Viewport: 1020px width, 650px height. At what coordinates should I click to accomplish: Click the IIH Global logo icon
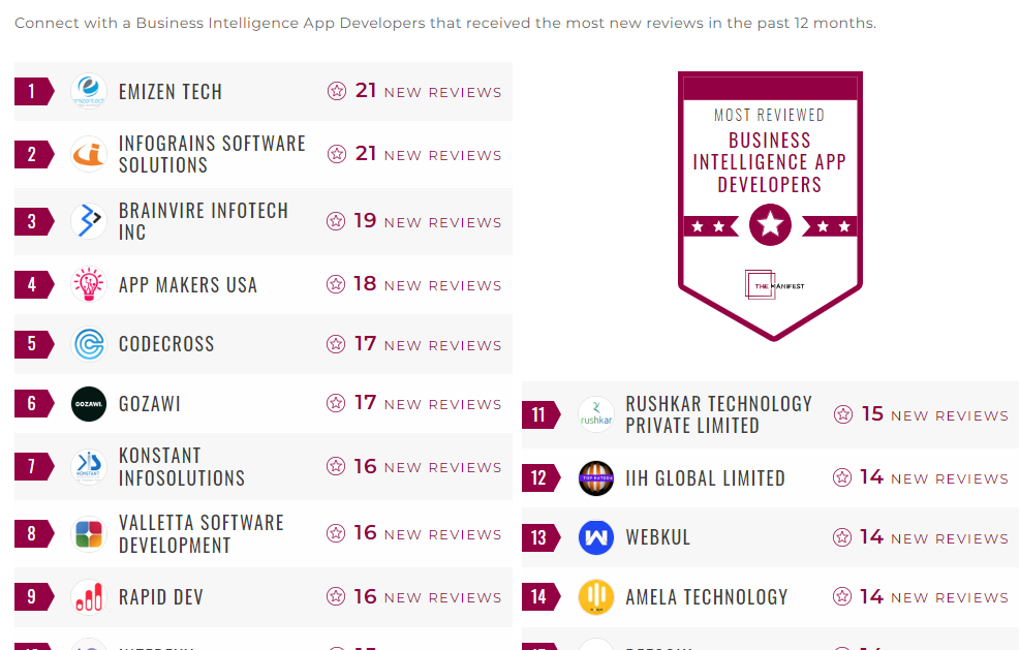click(596, 478)
